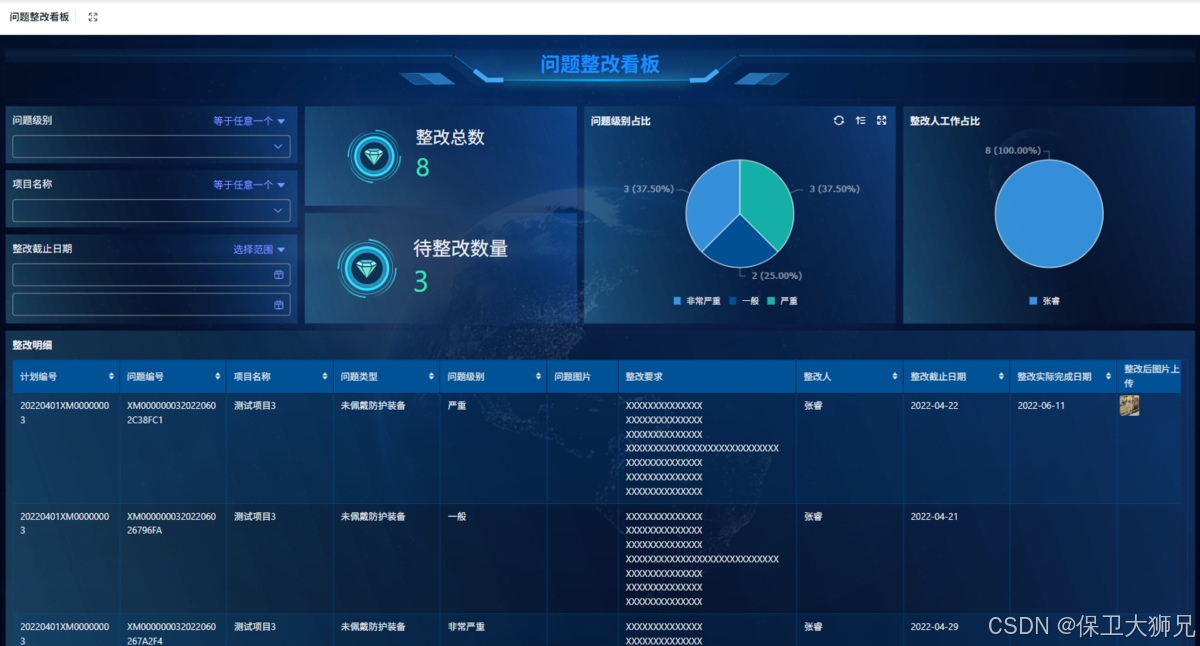
Task: Toggle the 非常严重 legend item
Action: pos(696,301)
